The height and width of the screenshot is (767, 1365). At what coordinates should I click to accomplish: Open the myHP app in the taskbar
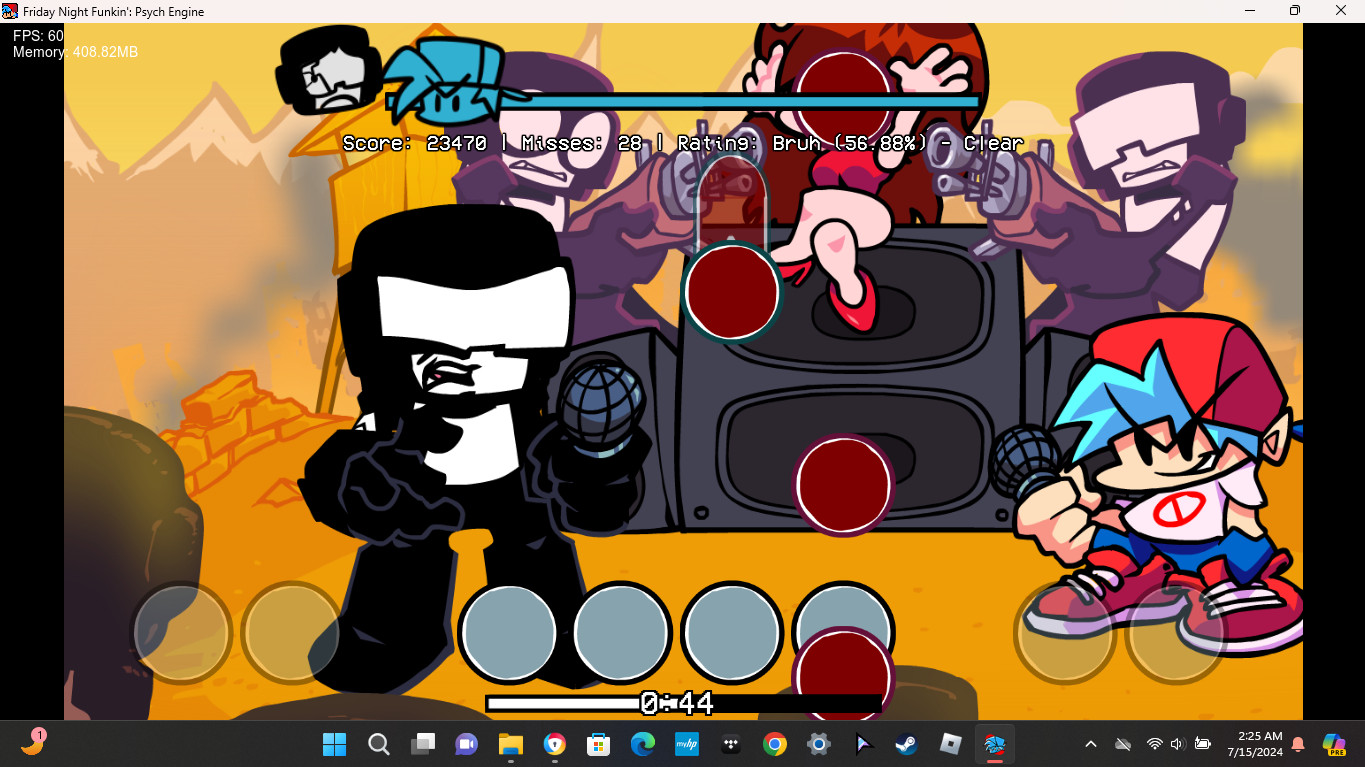(x=686, y=744)
